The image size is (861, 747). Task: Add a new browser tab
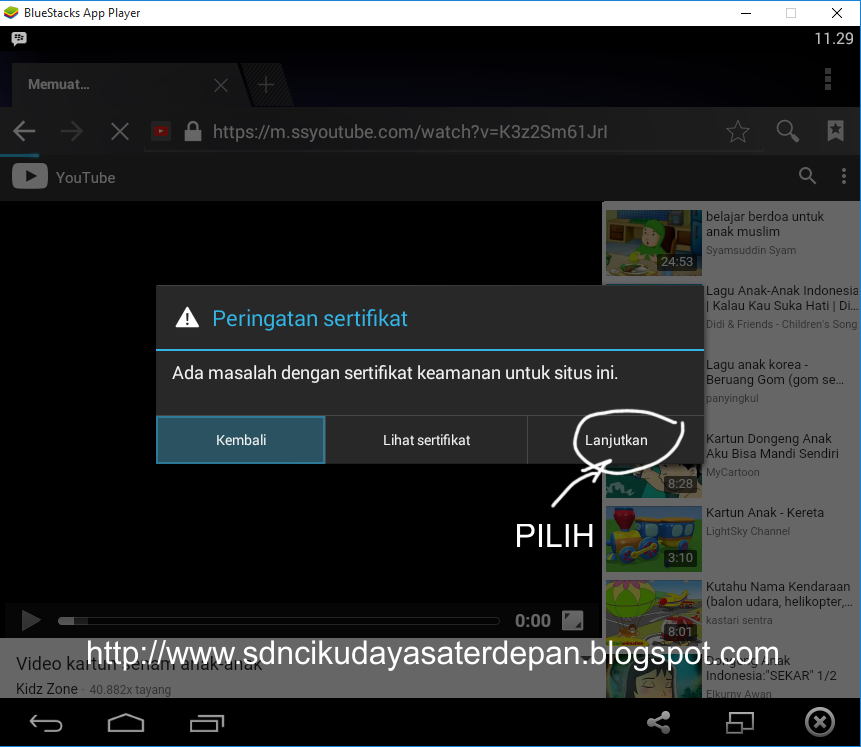[266, 85]
